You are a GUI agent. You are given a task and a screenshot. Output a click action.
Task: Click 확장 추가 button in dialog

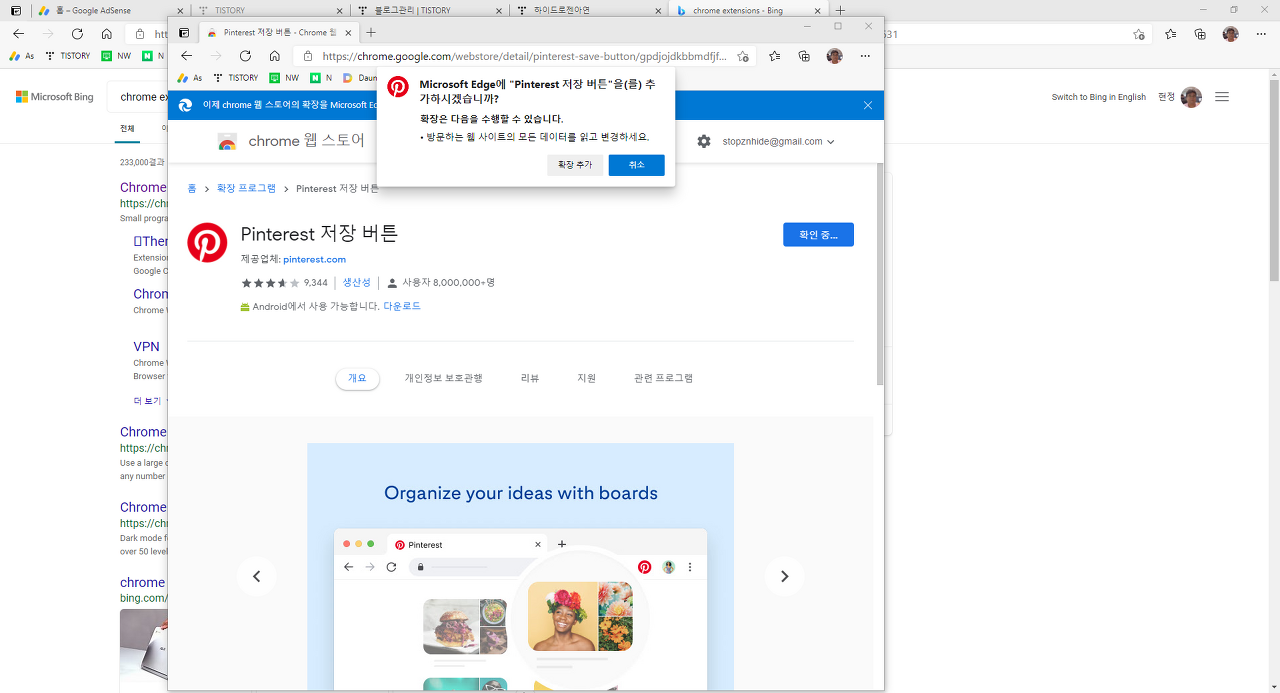pos(575,165)
